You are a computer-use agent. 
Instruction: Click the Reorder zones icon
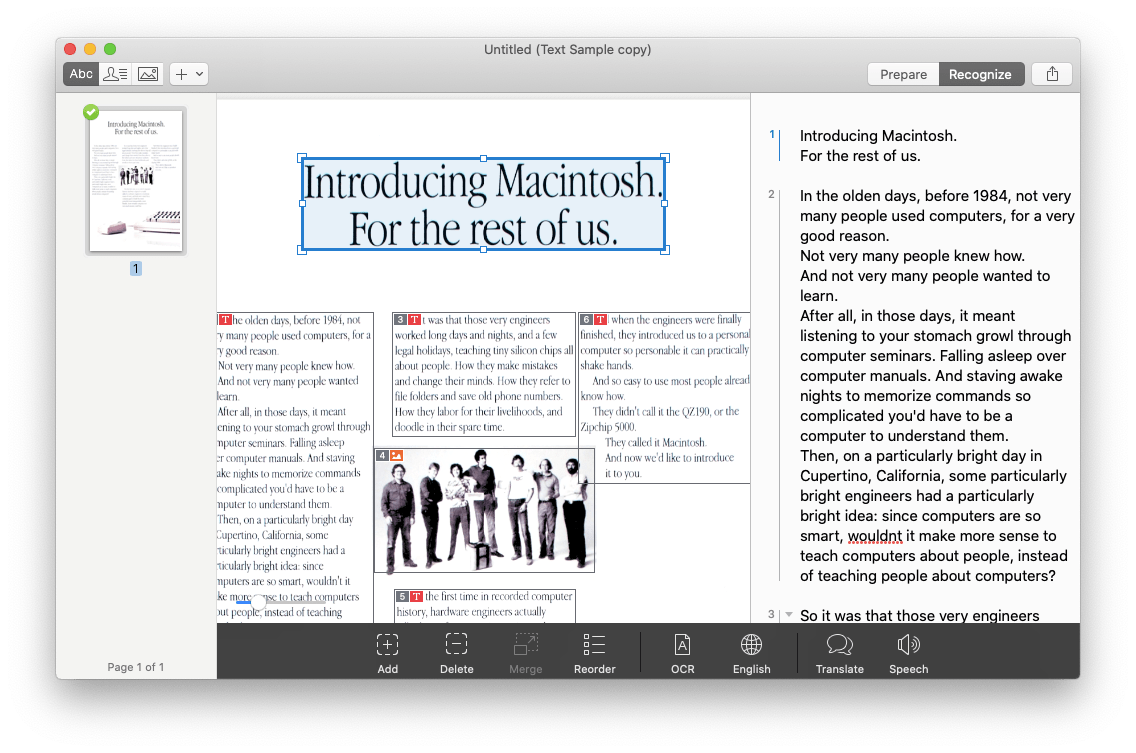tap(594, 645)
